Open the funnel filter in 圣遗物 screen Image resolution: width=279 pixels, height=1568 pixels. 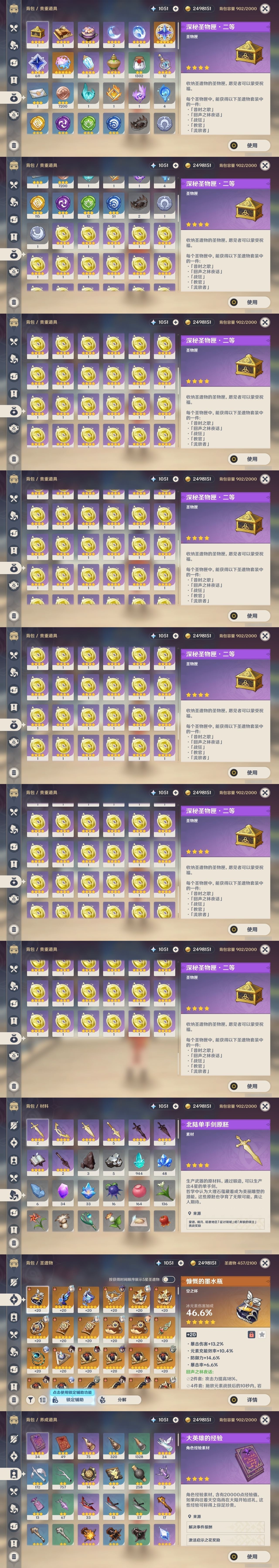pos(31,1399)
